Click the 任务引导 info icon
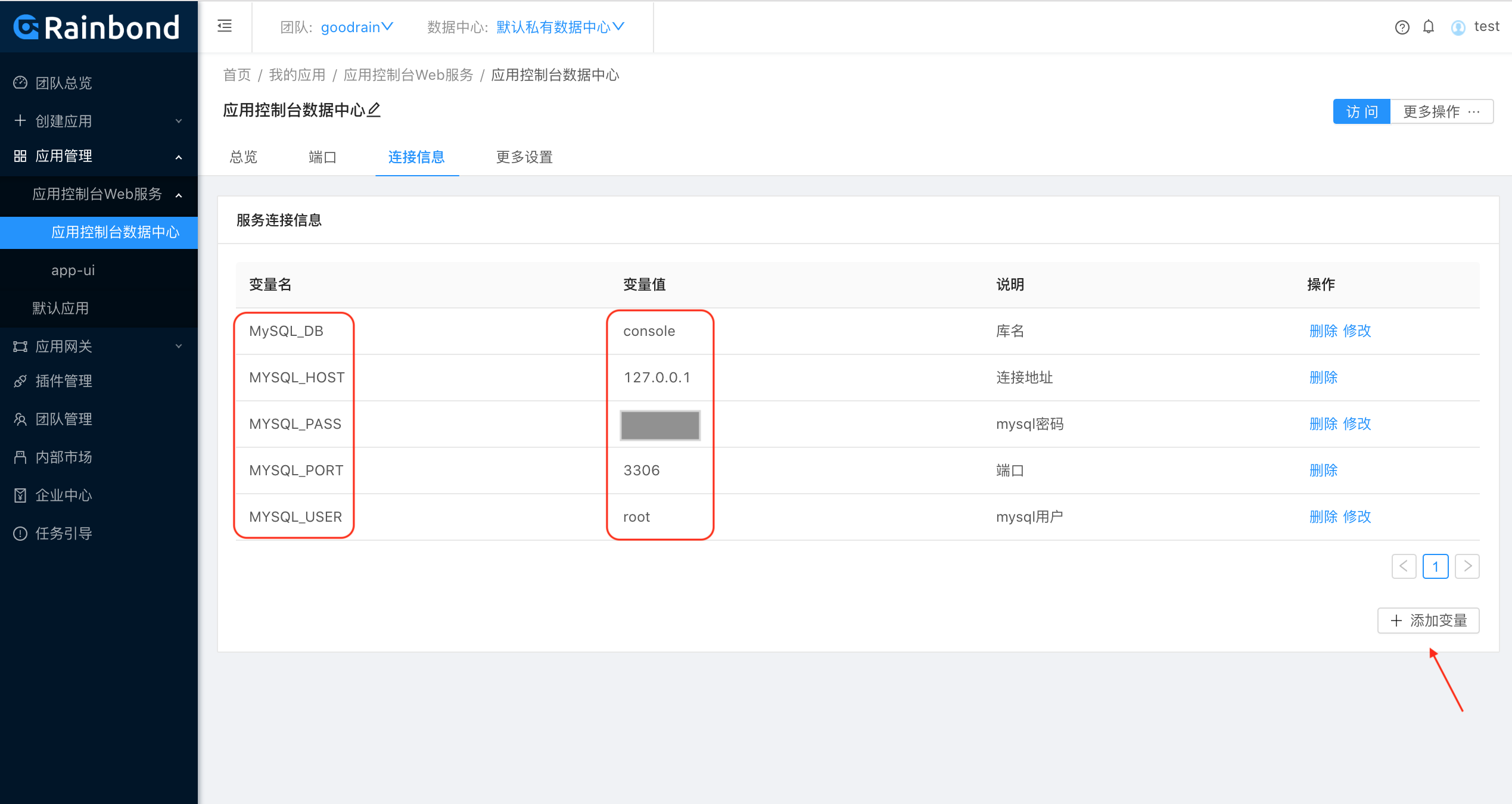1512x804 pixels. 20,534
